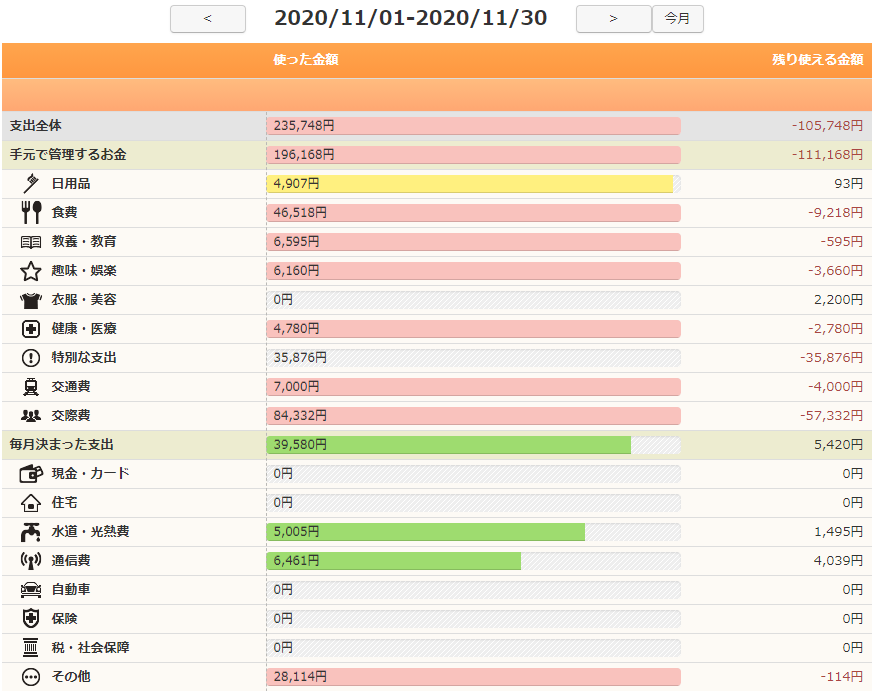Click the 衣服・美容 shirt icon
Viewport: 887px width, 700px height.
(28, 299)
